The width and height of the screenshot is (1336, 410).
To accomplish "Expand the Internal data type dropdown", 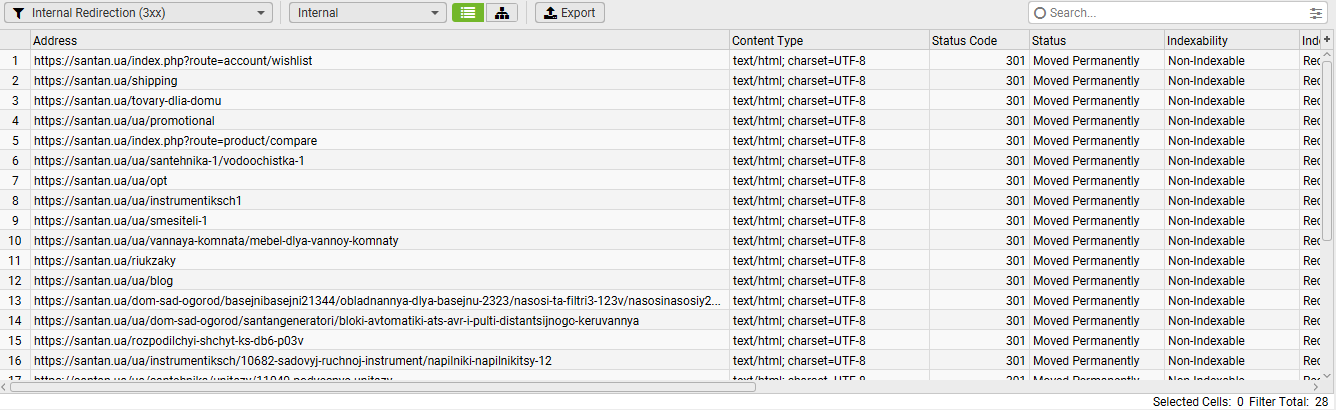I will click(367, 13).
